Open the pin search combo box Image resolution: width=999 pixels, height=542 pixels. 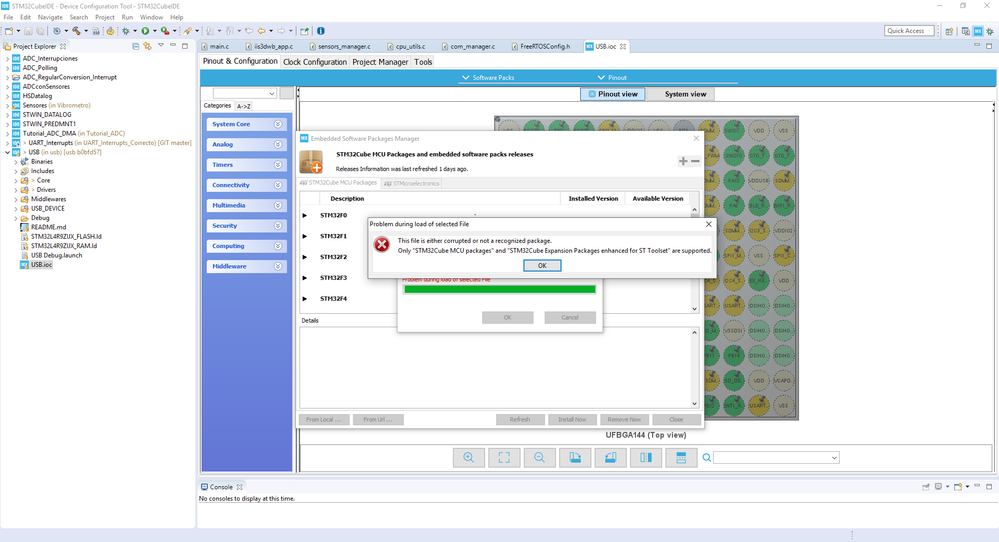[x=776, y=457]
